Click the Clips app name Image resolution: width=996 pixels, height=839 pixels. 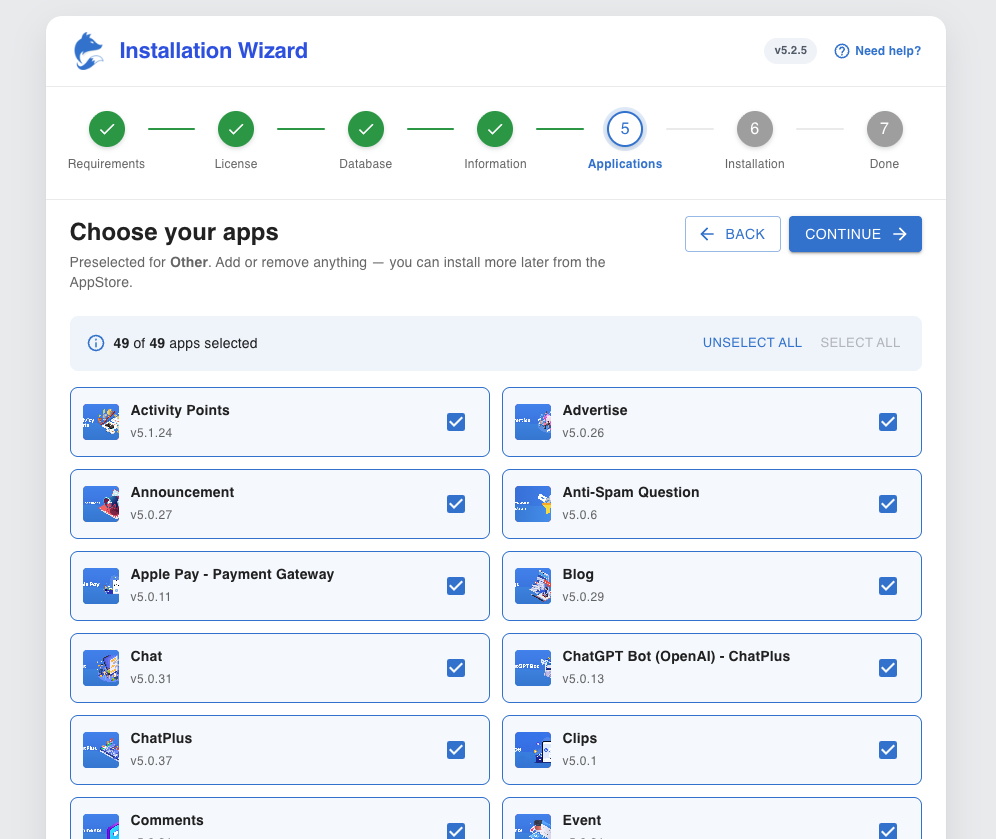coord(580,739)
